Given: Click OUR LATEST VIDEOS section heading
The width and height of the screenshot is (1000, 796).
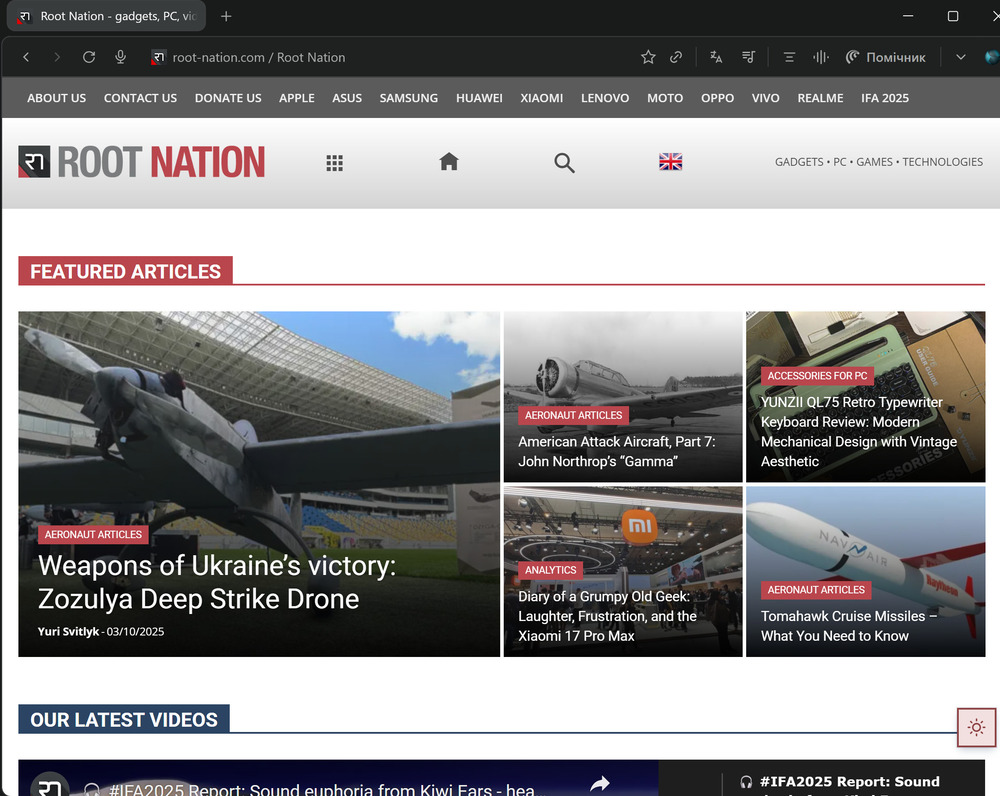Looking at the screenshot, I should click(x=124, y=719).
